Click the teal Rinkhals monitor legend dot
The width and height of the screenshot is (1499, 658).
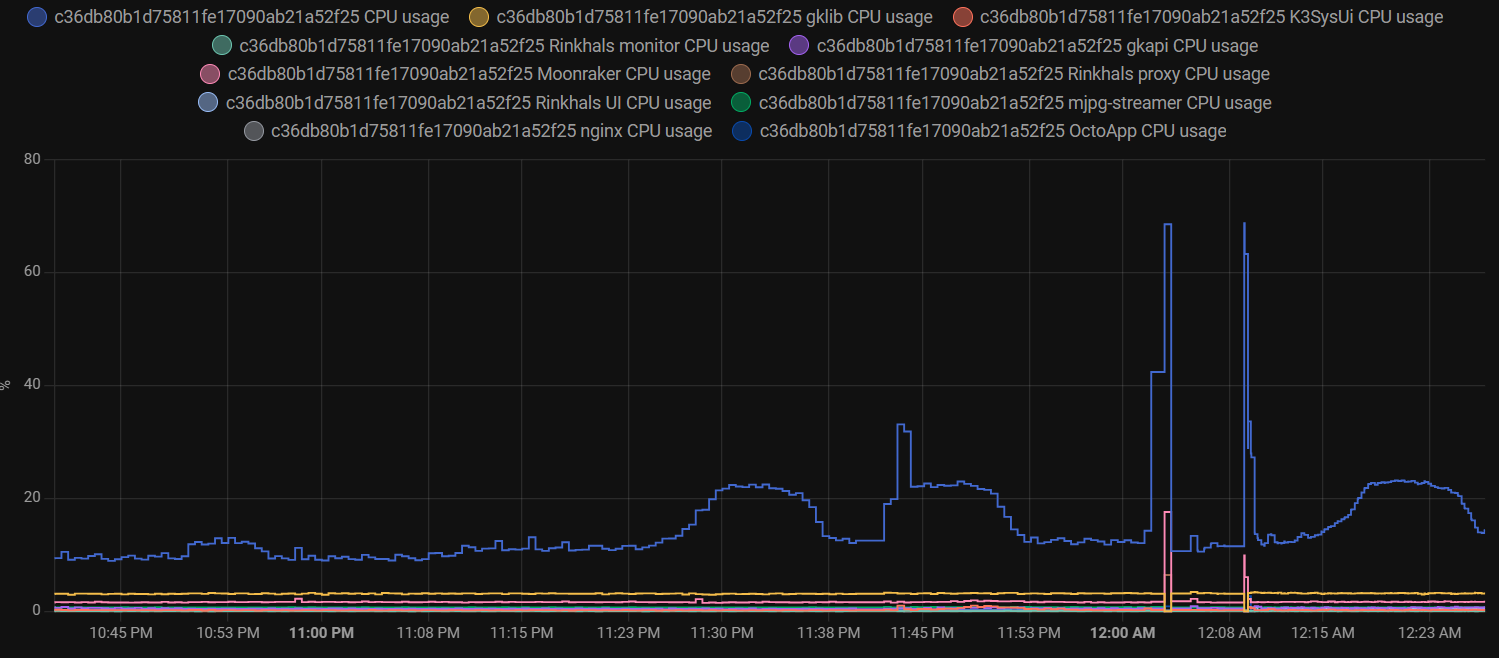click(x=221, y=45)
